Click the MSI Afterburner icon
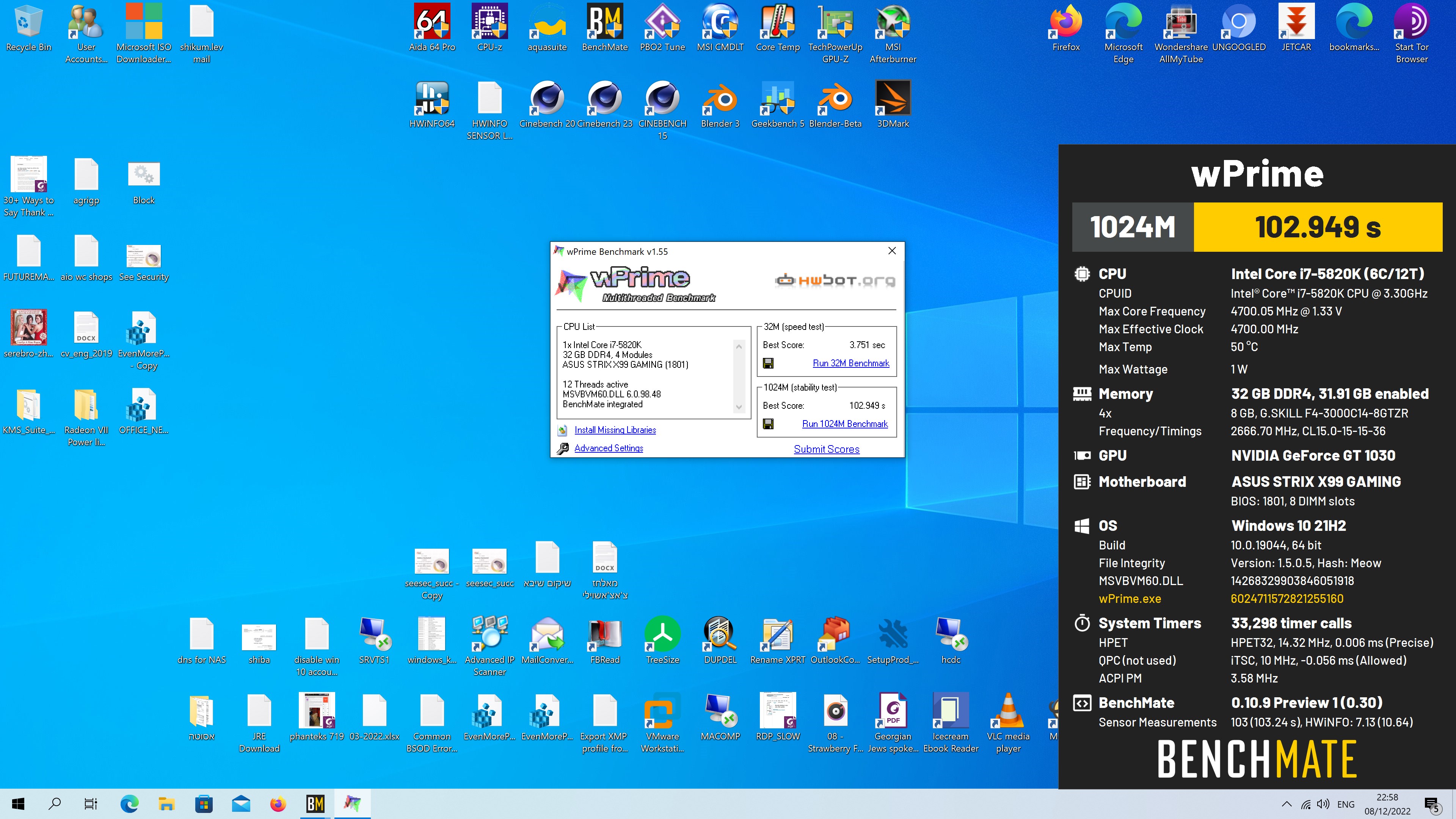 tap(893, 33)
